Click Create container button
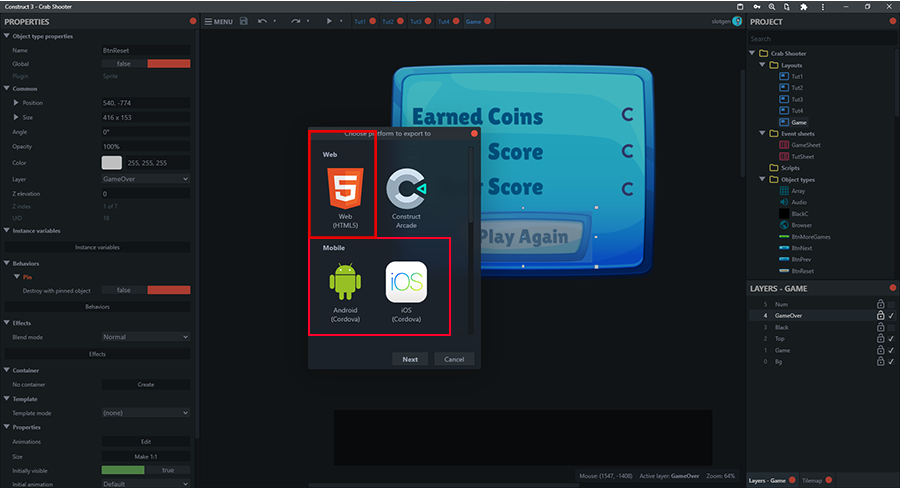Screen dimensions: 900x489 click(146, 385)
